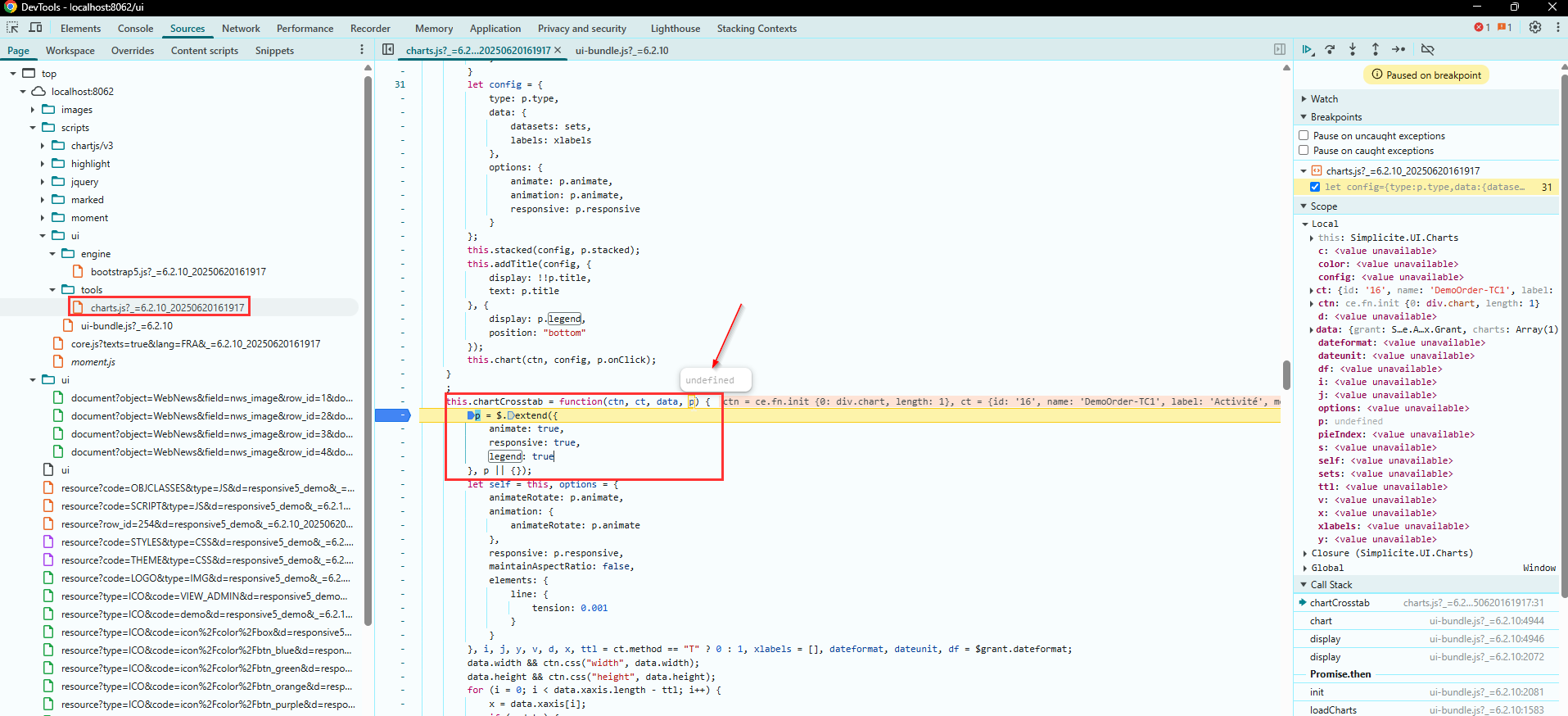Image resolution: width=1568 pixels, height=716 pixels.
Task: Click the images folder icon
Action: tap(48, 109)
